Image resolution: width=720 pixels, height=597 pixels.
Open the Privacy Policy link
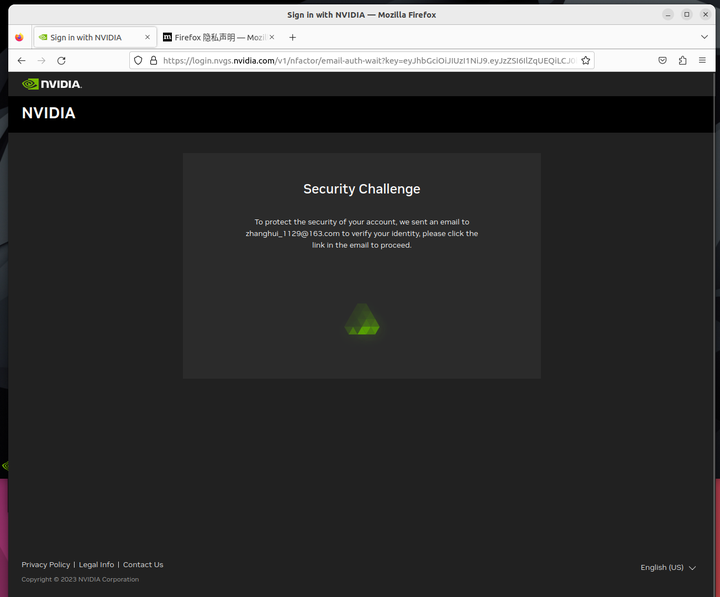coord(45,564)
